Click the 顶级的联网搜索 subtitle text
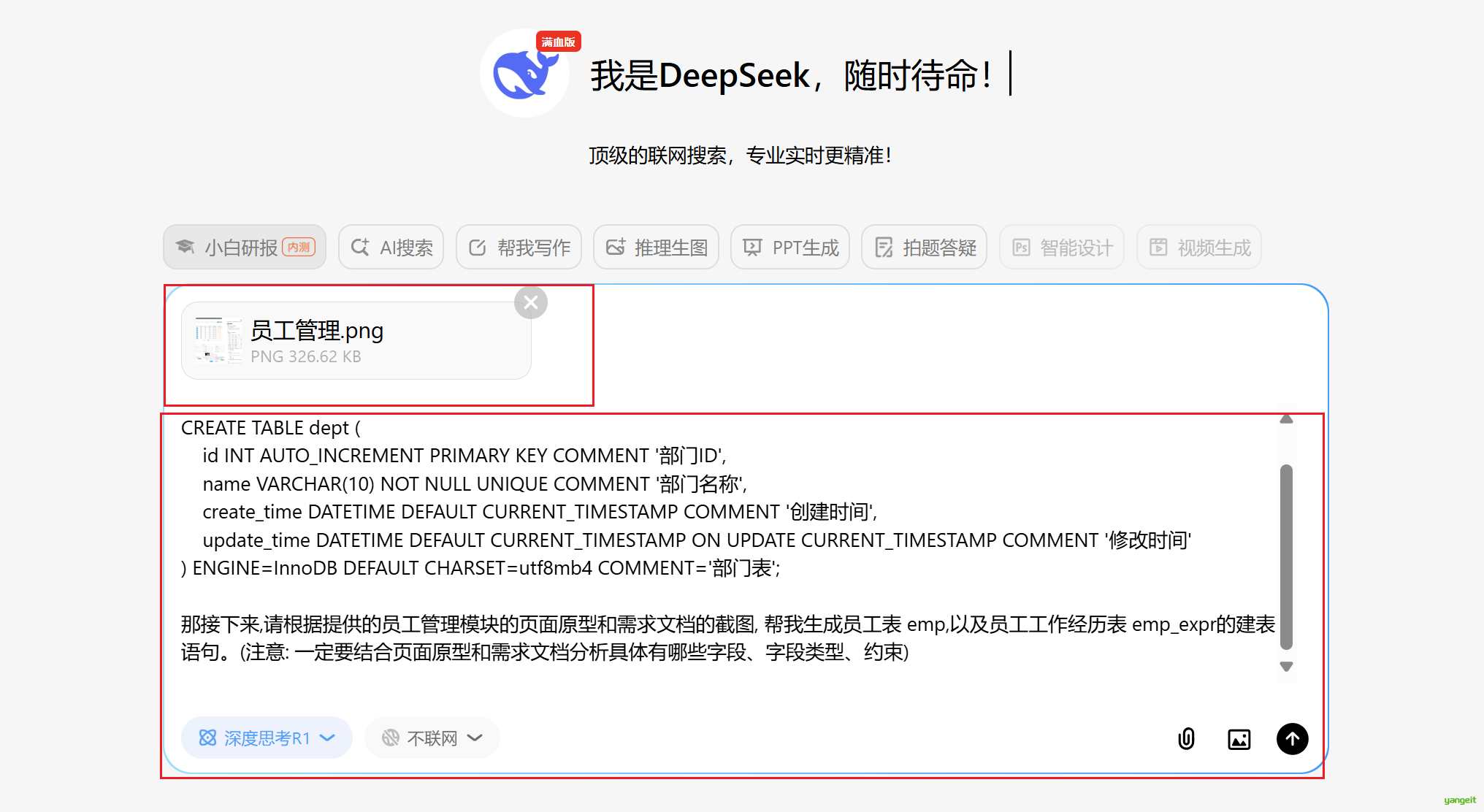This screenshot has height=812, width=1484. [x=741, y=155]
